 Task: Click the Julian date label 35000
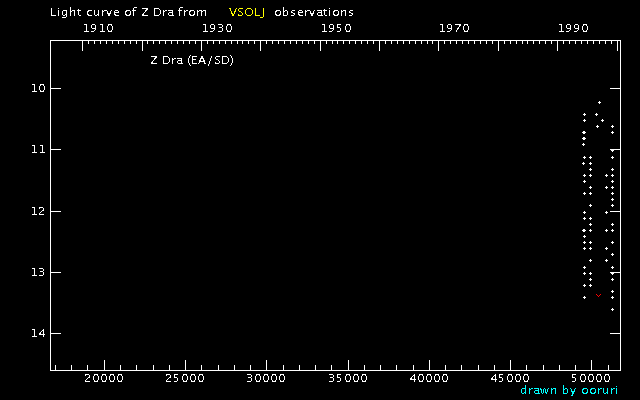click(348, 378)
